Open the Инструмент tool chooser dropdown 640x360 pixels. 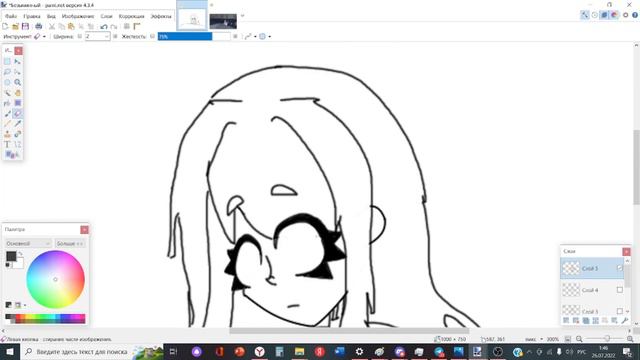[40, 36]
